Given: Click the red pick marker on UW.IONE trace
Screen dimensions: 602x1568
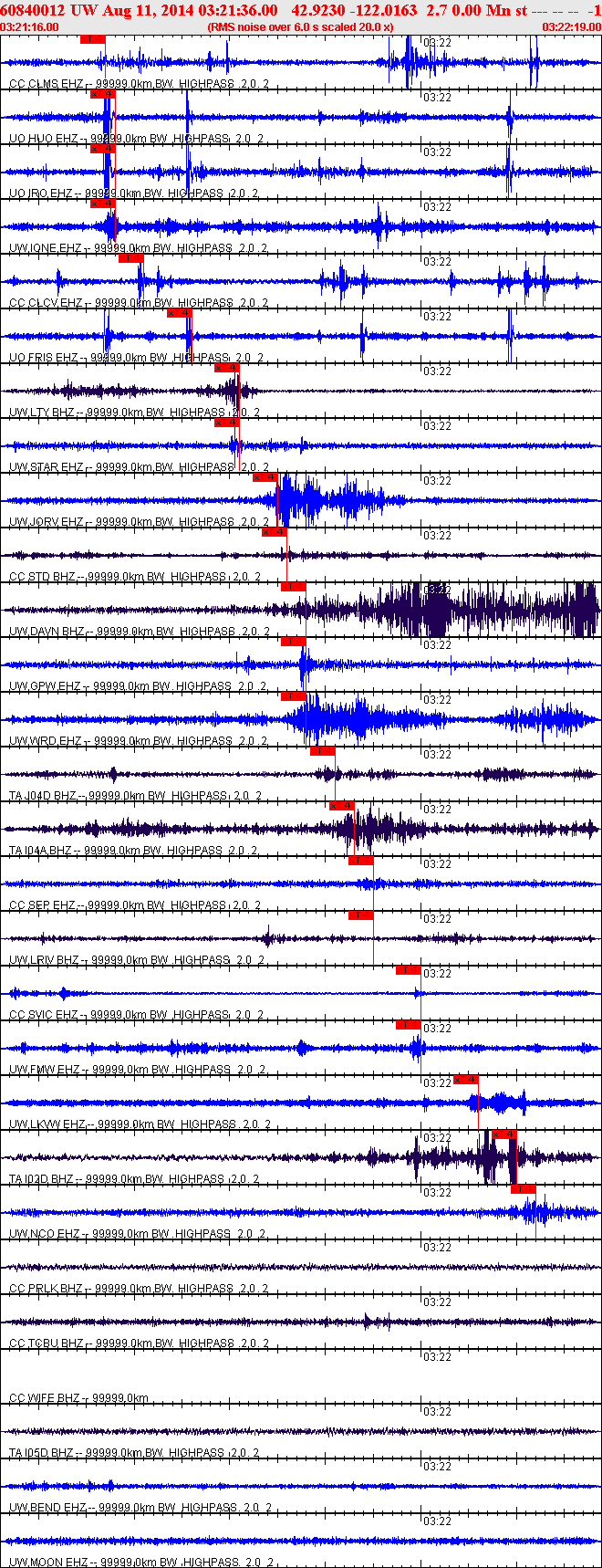Looking at the screenshot, I should (x=102, y=203).
